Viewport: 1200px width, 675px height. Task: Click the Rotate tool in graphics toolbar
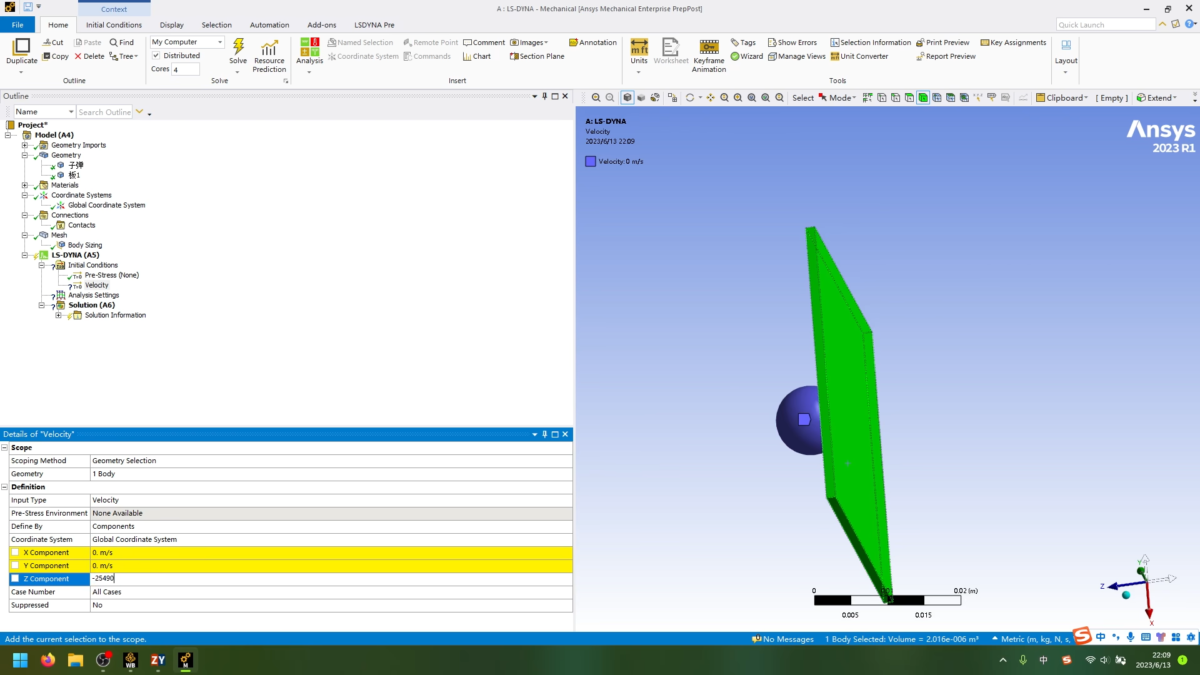(689, 98)
